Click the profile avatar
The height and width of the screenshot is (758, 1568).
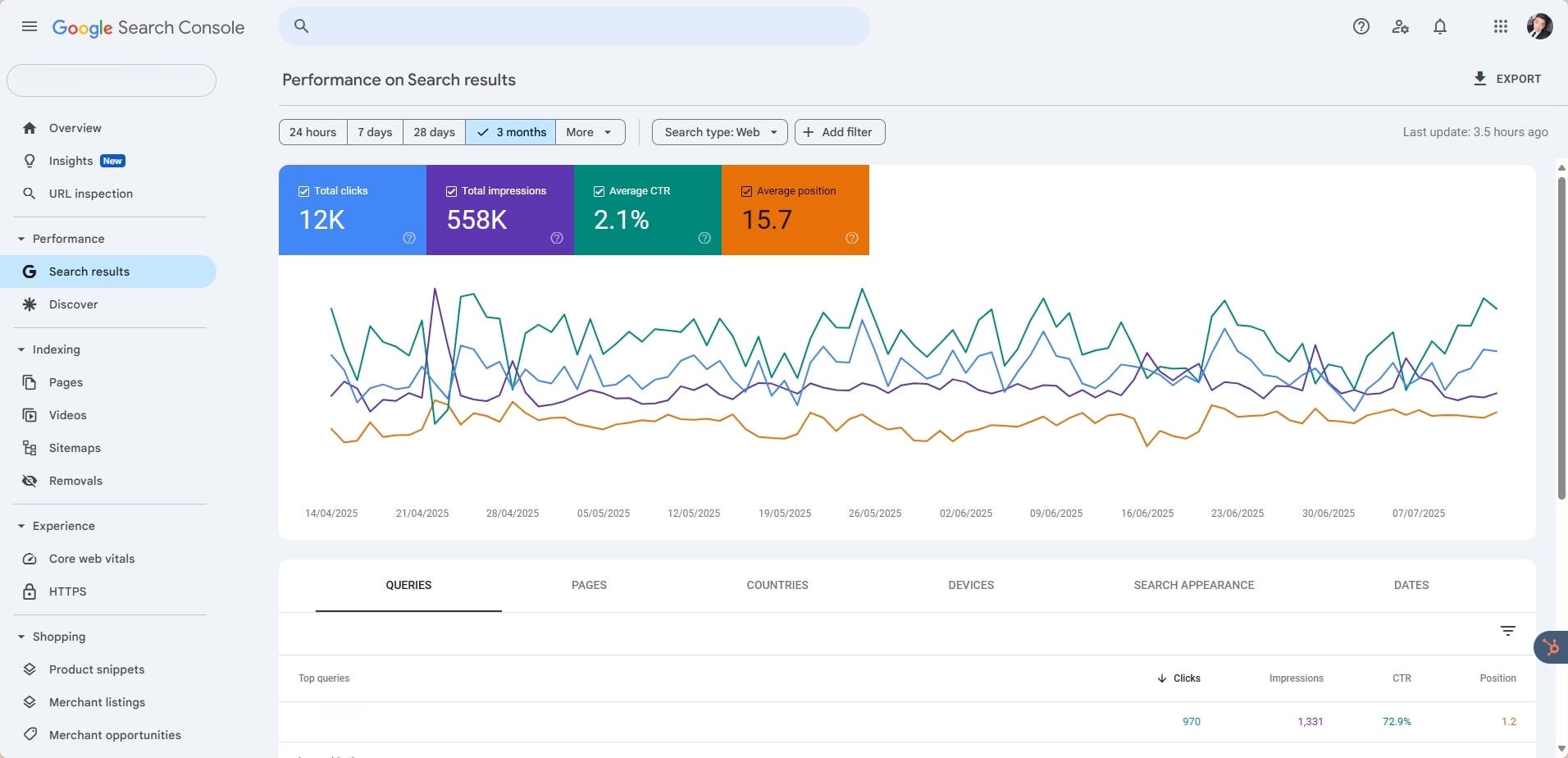coord(1540,26)
